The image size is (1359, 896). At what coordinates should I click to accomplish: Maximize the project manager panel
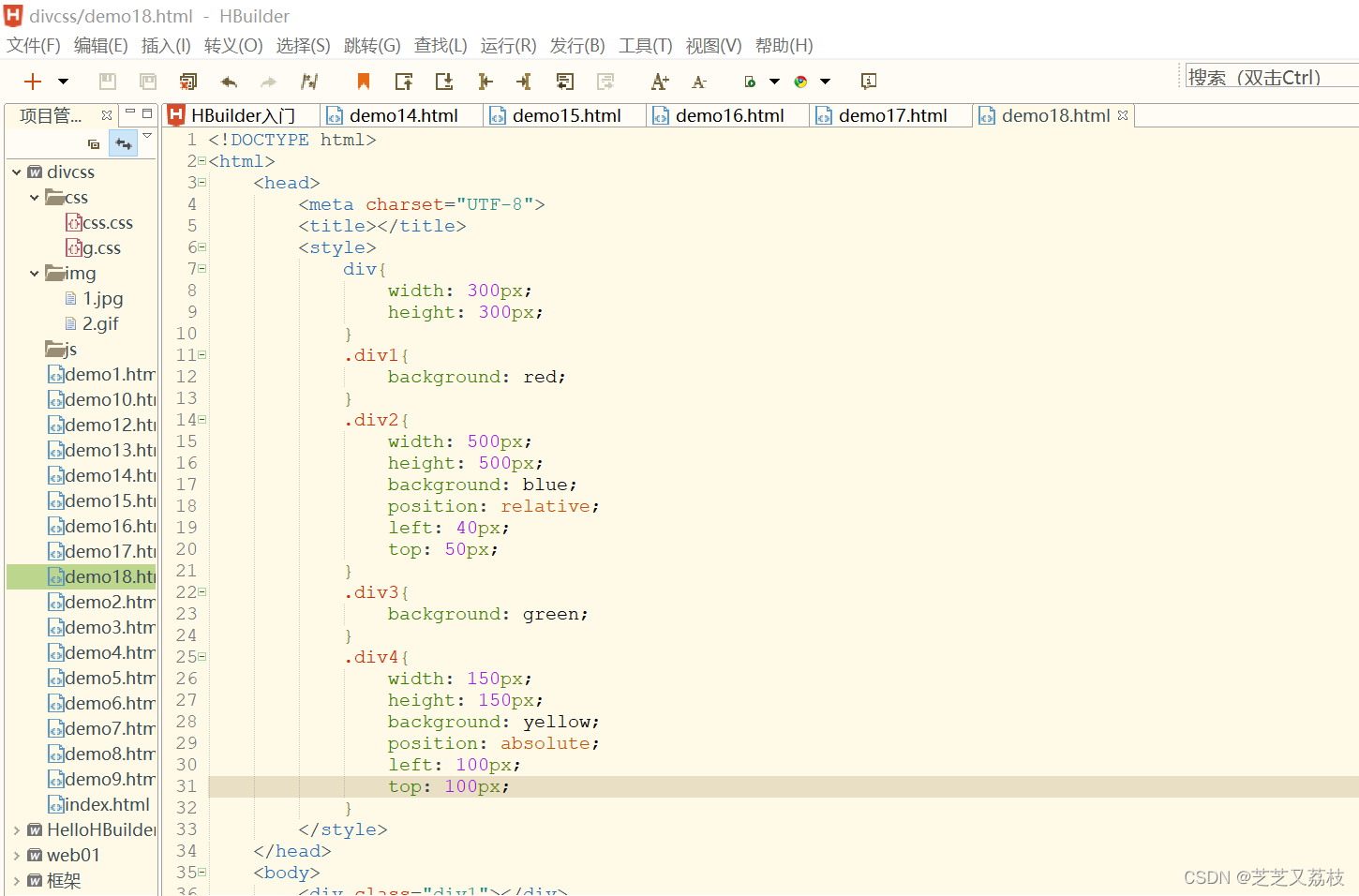tap(147, 112)
